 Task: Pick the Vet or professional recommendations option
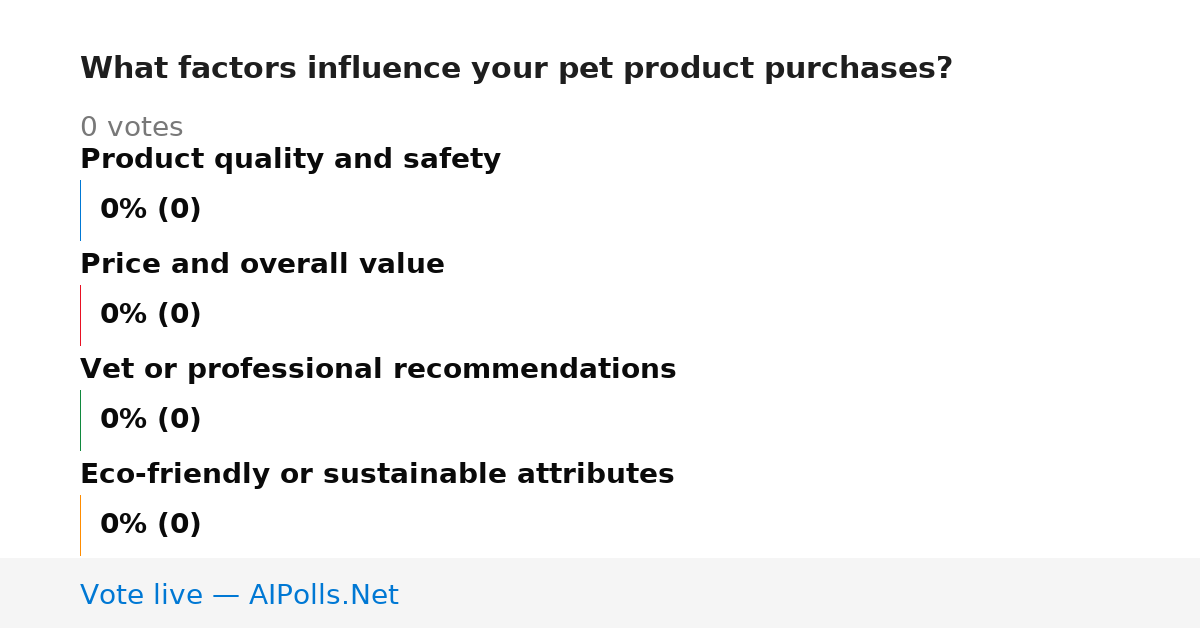coord(378,369)
